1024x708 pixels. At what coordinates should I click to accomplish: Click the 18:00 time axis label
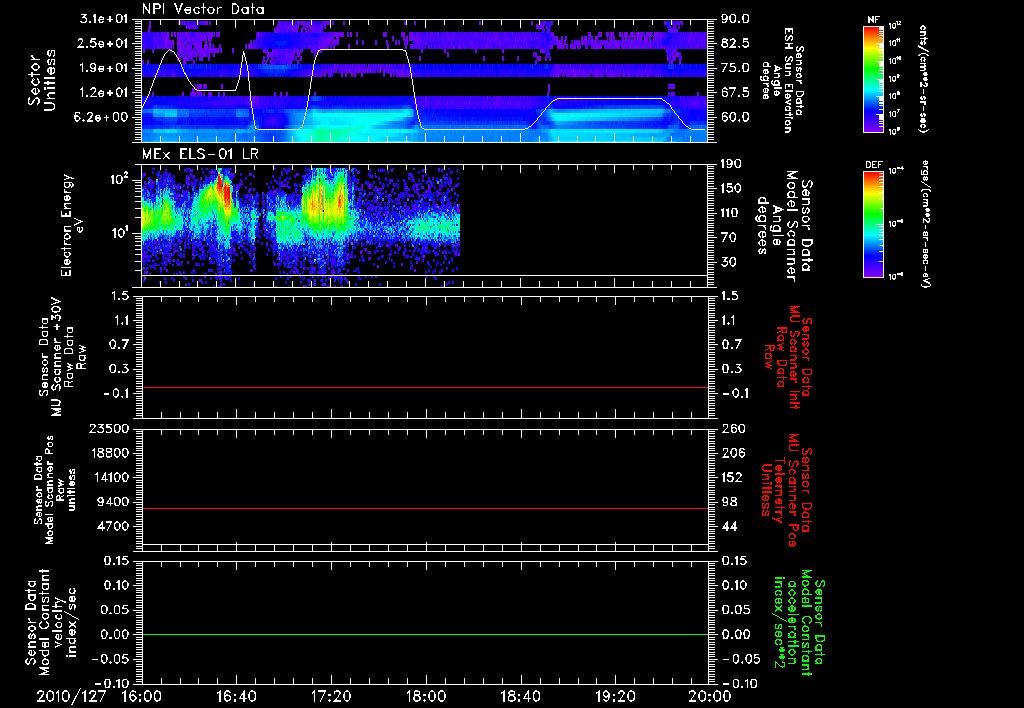click(426, 696)
